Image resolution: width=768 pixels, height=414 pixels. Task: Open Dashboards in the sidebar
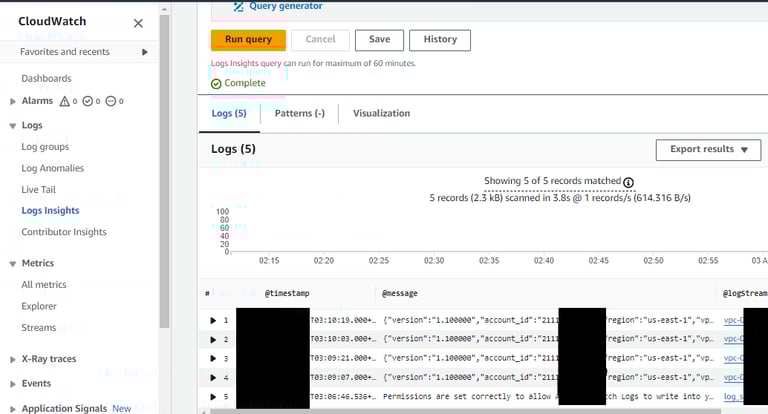pos(47,78)
